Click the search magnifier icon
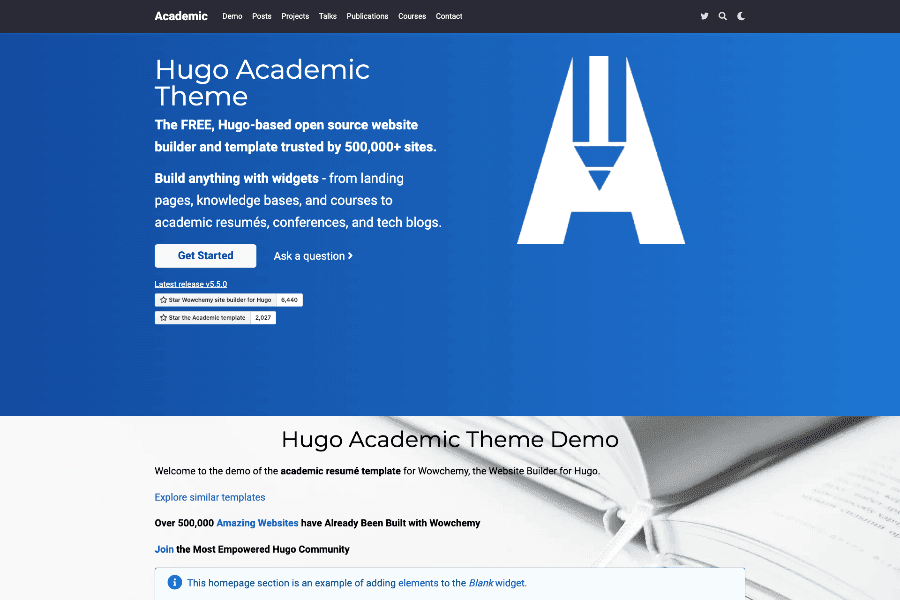This screenshot has width=900, height=600. (x=722, y=16)
